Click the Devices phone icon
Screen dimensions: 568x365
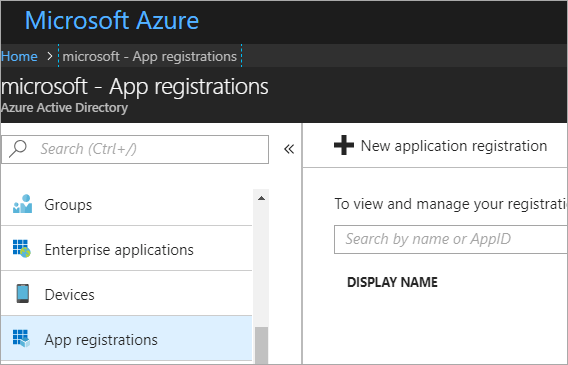(22, 294)
